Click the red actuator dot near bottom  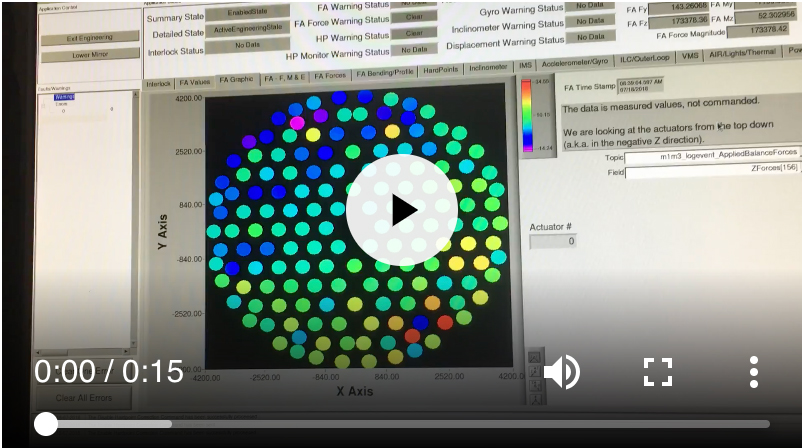click(445, 322)
